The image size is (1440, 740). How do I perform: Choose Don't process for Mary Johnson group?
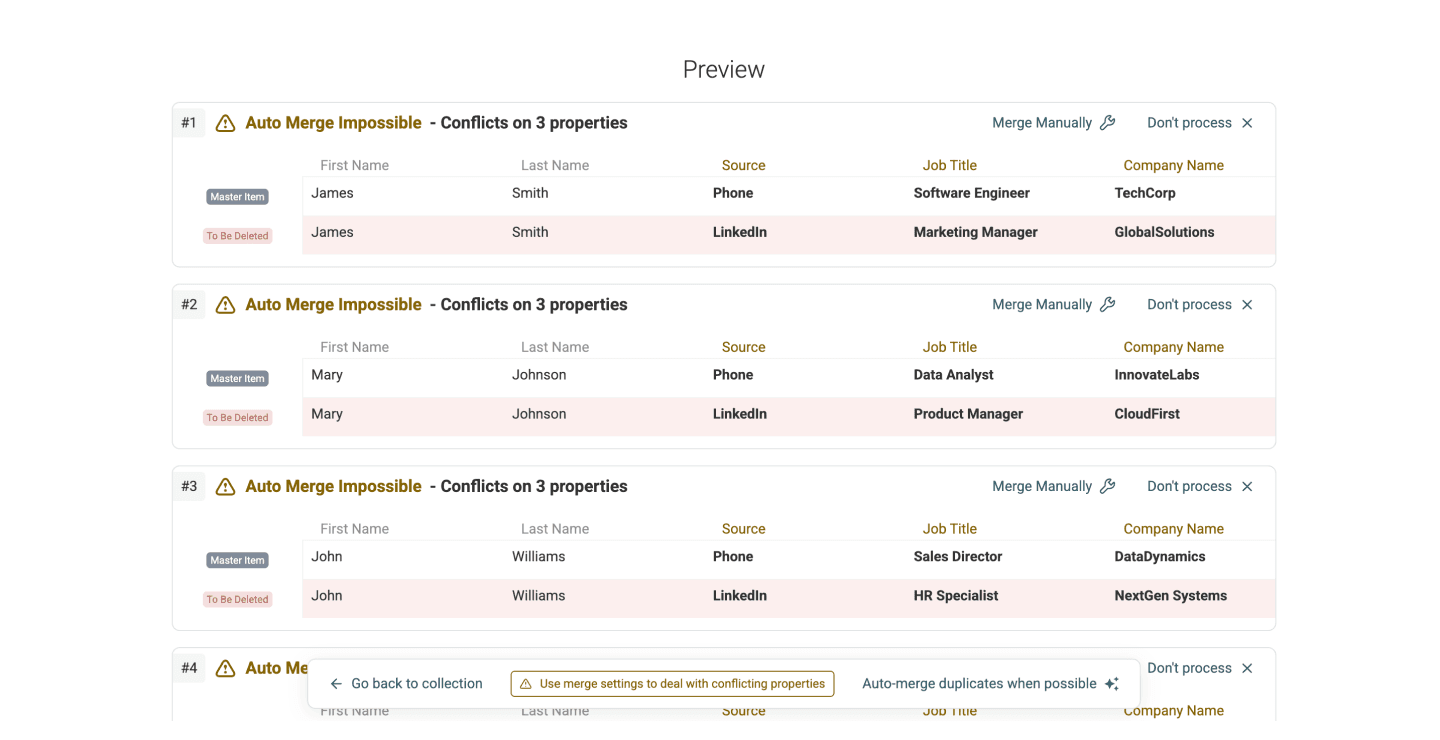(x=1189, y=305)
